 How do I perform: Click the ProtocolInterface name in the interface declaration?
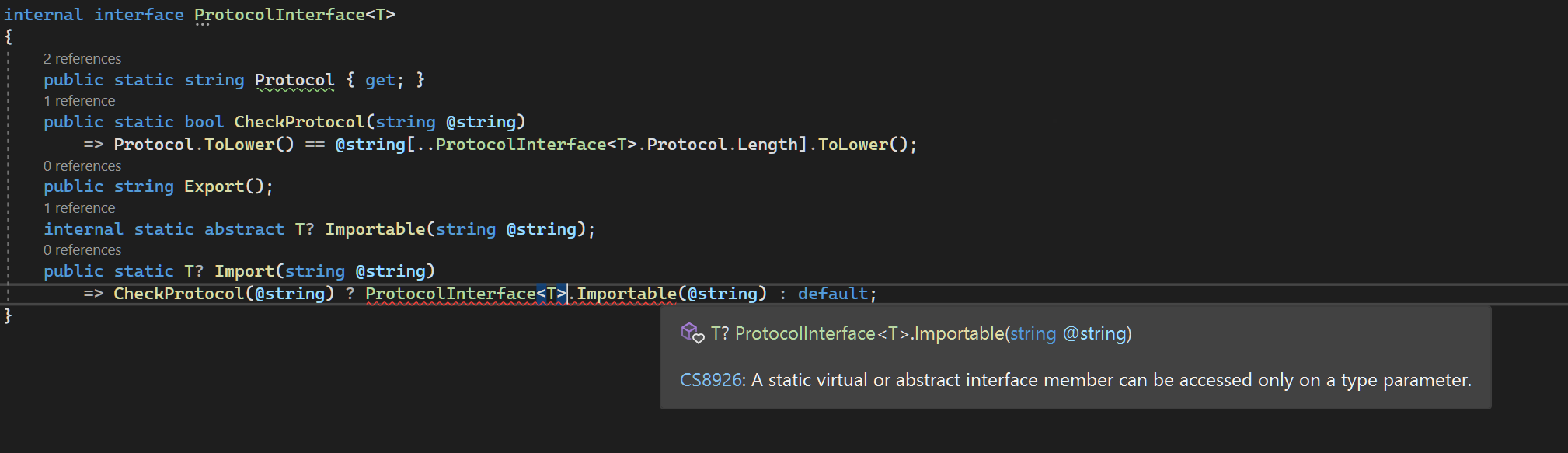pos(280,15)
